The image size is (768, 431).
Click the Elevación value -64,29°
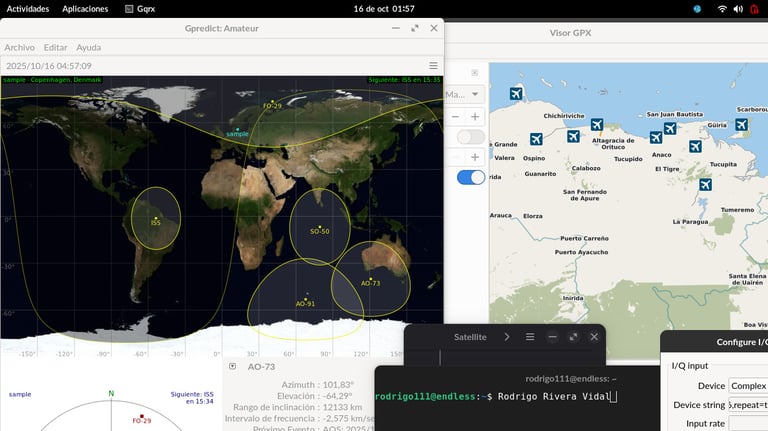[x=337, y=396]
